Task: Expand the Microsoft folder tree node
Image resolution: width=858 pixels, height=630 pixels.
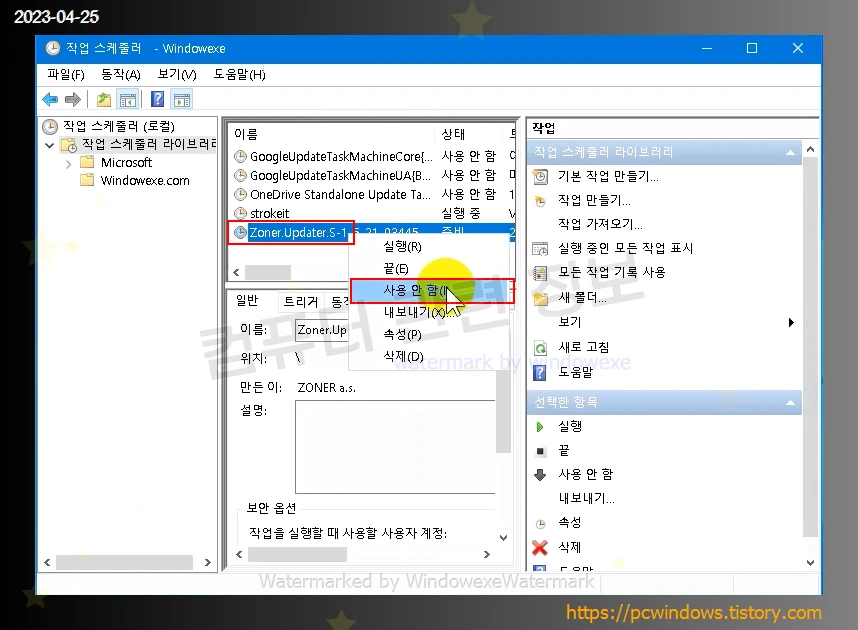Action: (68, 164)
